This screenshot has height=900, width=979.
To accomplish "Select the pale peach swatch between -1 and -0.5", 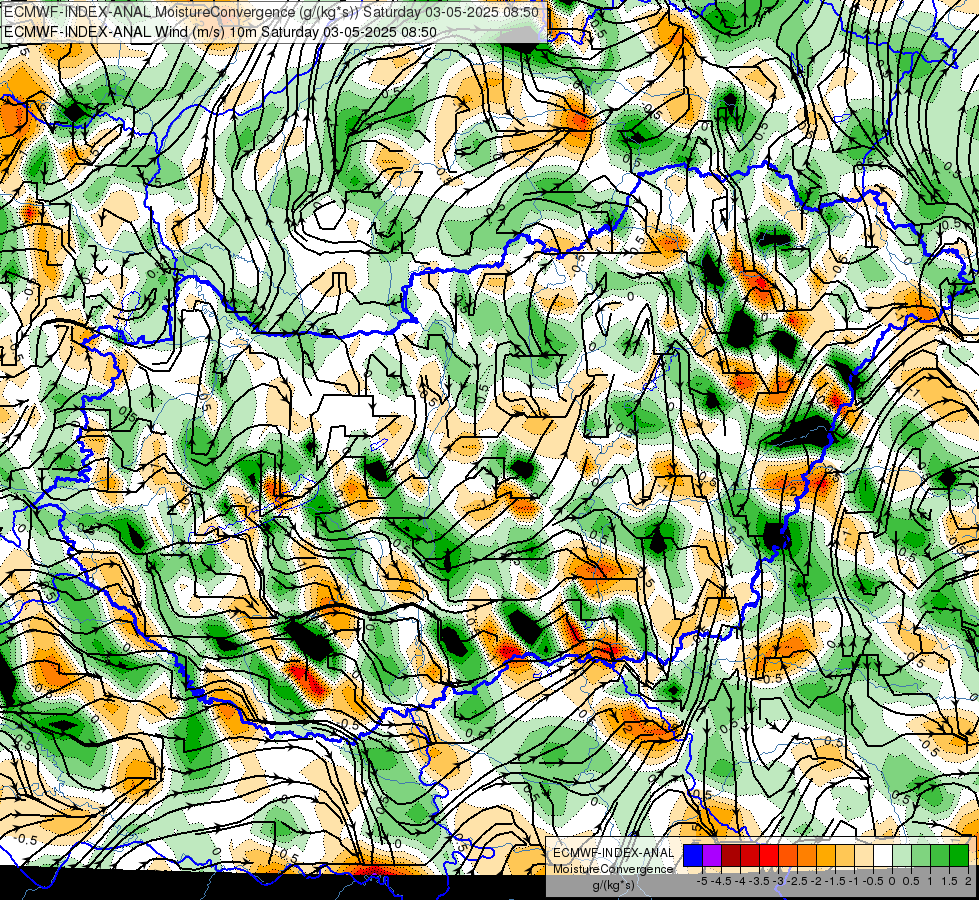I will (864, 855).
